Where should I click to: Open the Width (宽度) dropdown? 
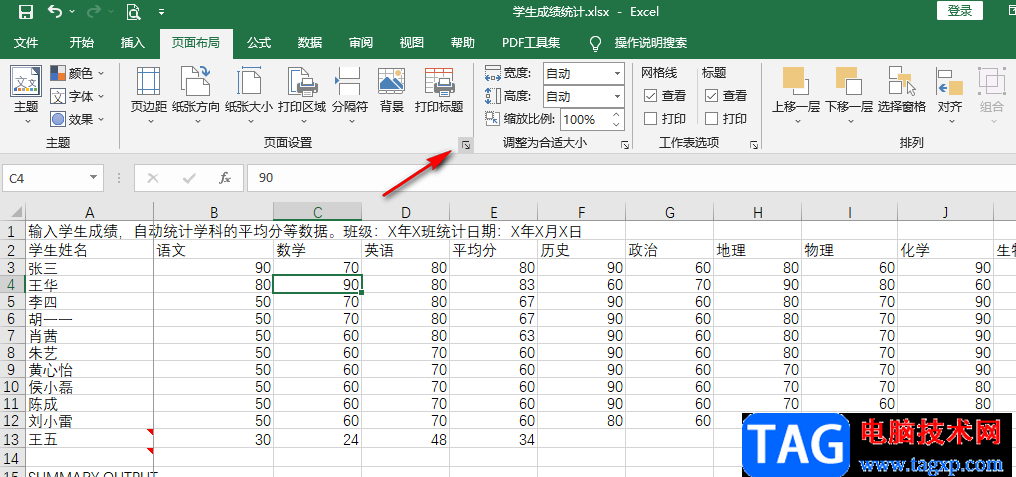[617, 73]
